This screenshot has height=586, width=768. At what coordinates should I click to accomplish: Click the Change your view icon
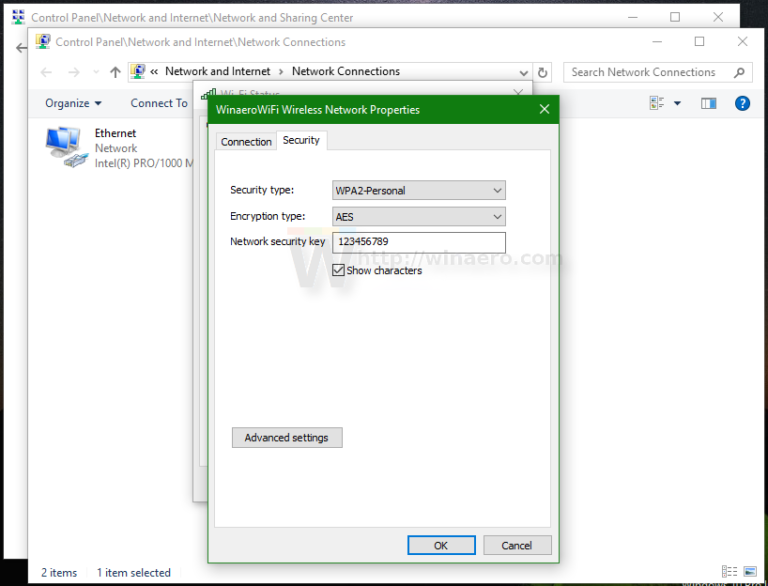click(657, 103)
